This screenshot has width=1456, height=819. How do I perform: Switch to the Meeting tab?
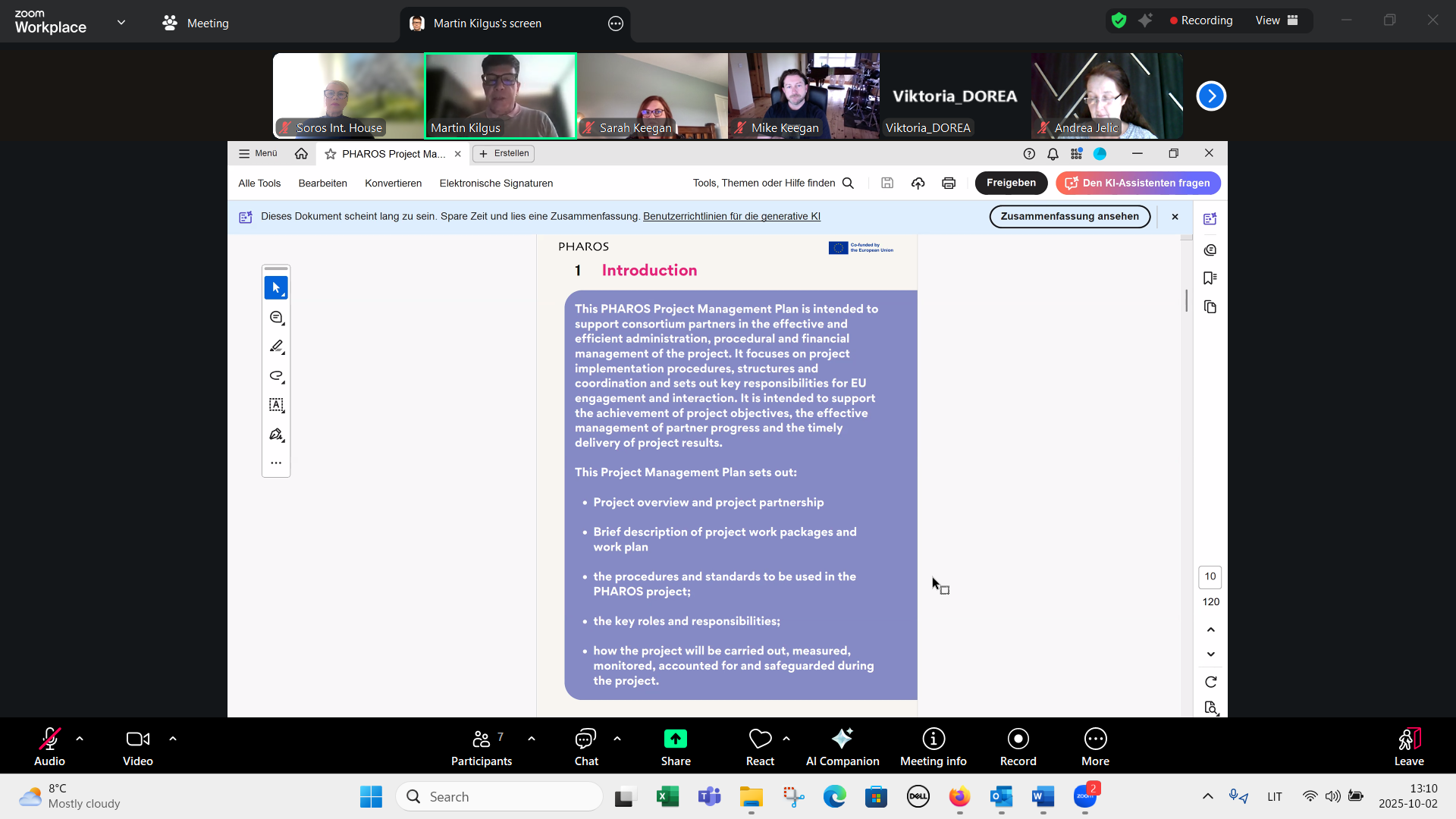tap(196, 24)
